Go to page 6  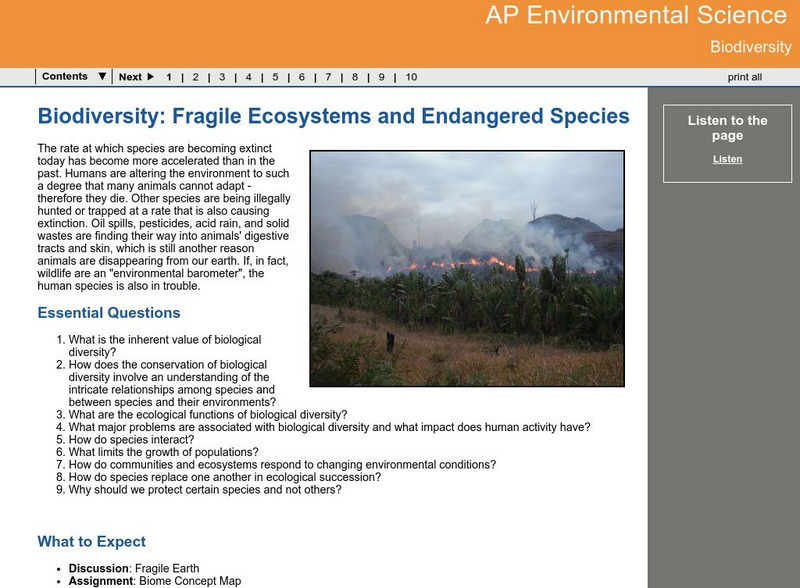302,77
